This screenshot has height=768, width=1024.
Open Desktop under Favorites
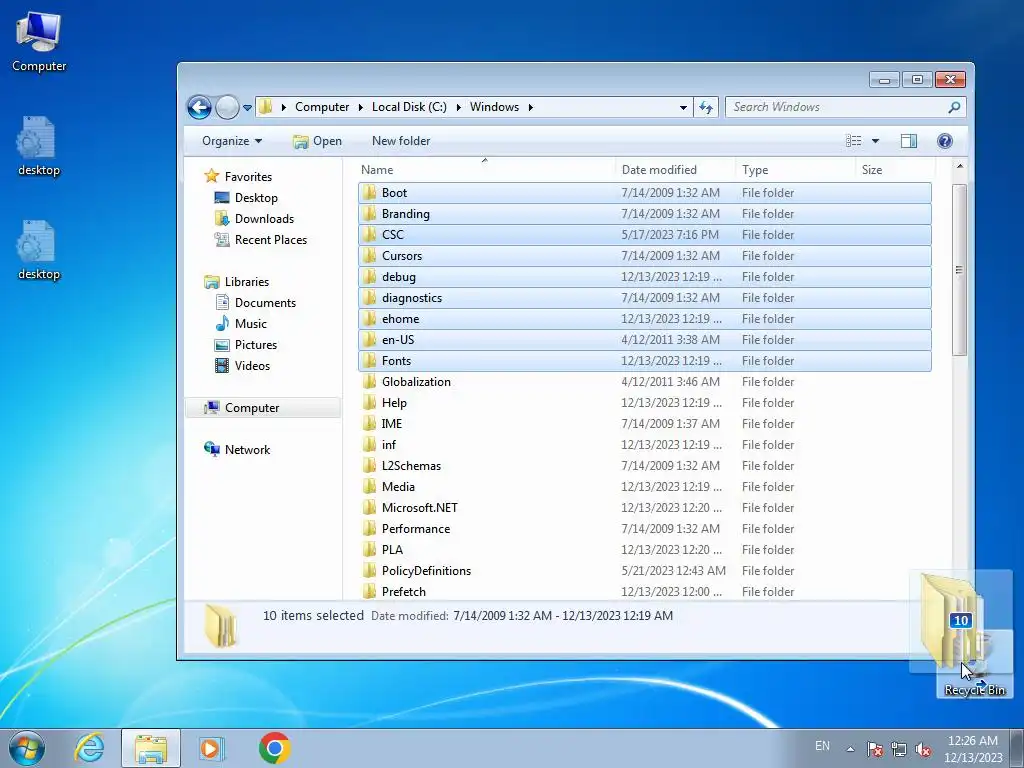[x=256, y=198]
